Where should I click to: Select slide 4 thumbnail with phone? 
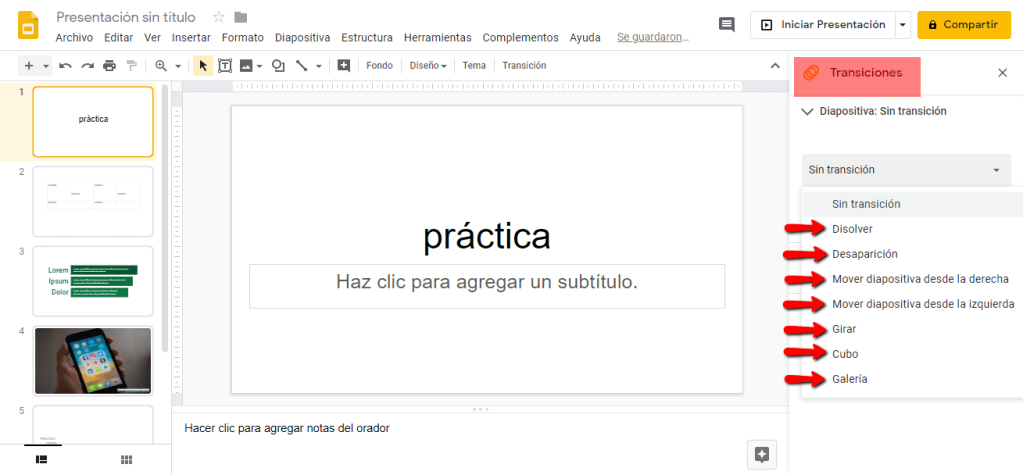pyautogui.click(x=93, y=361)
